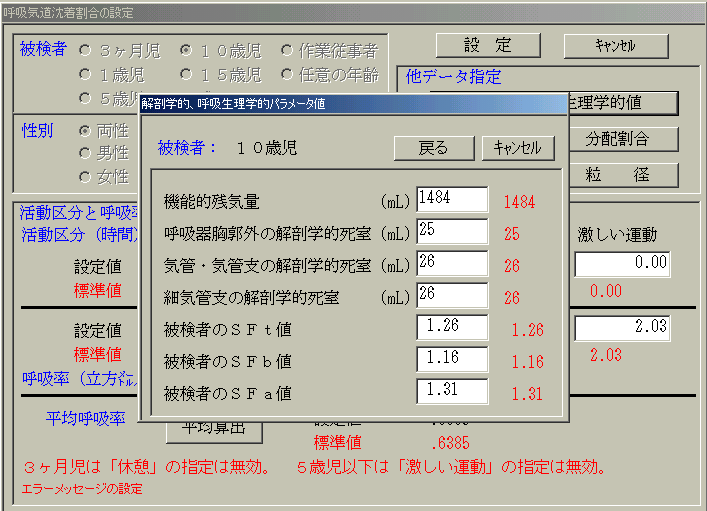Select the 15歳児 radio option
Viewport: 707px width, 511px height.
(187, 74)
